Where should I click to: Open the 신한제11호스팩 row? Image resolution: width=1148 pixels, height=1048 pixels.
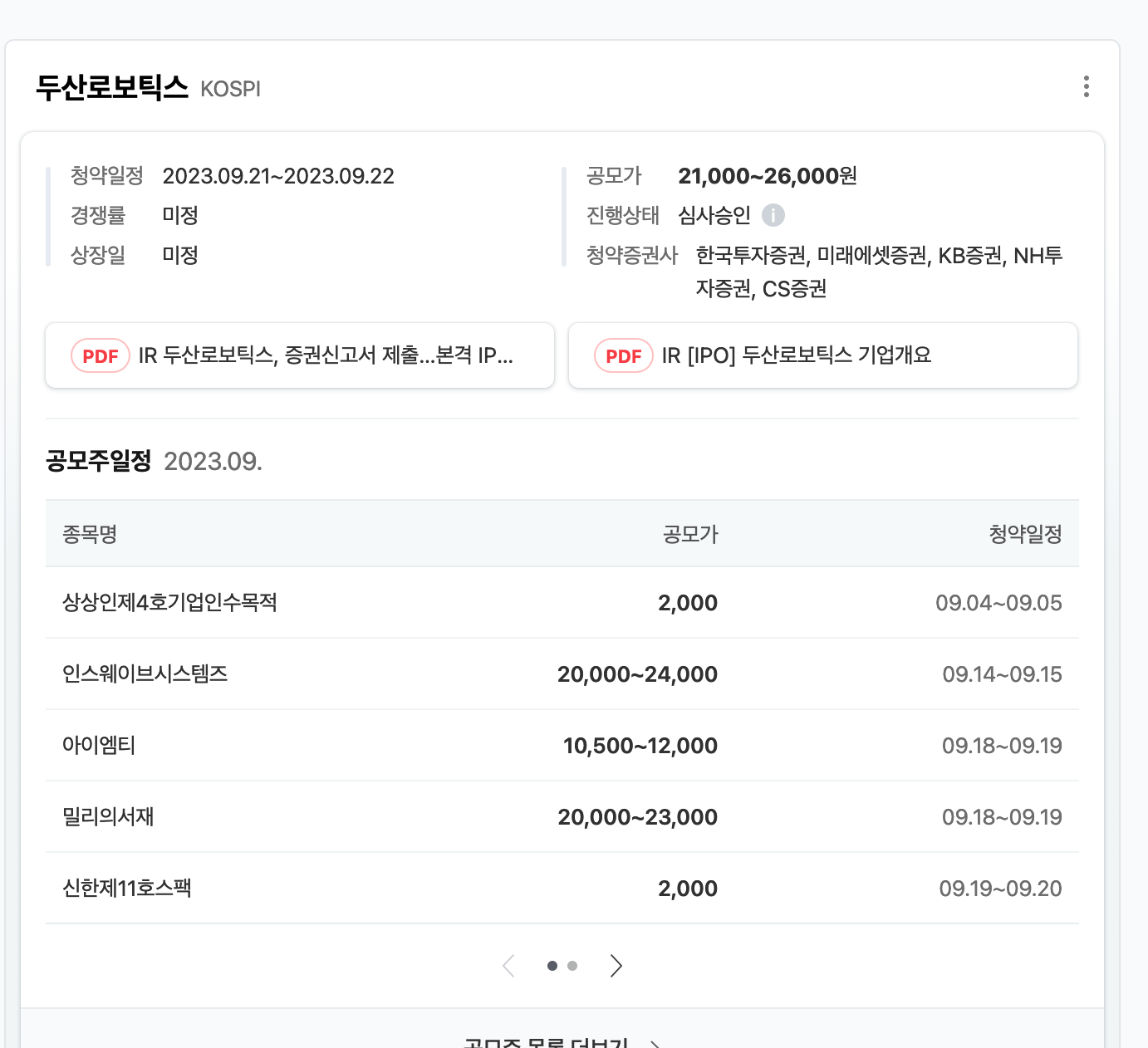[x=562, y=889]
